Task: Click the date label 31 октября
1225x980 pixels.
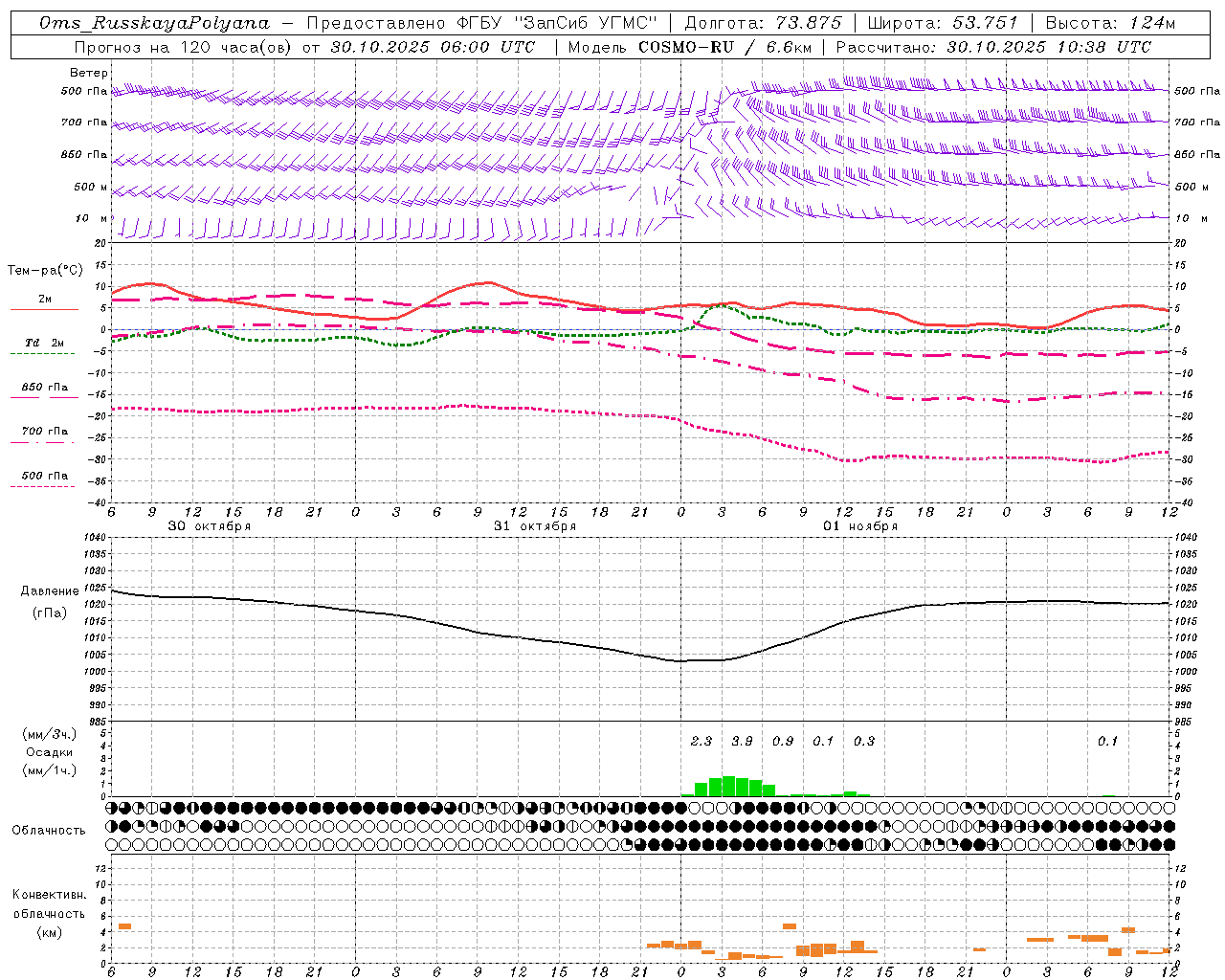Action: (x=535, y=526)
